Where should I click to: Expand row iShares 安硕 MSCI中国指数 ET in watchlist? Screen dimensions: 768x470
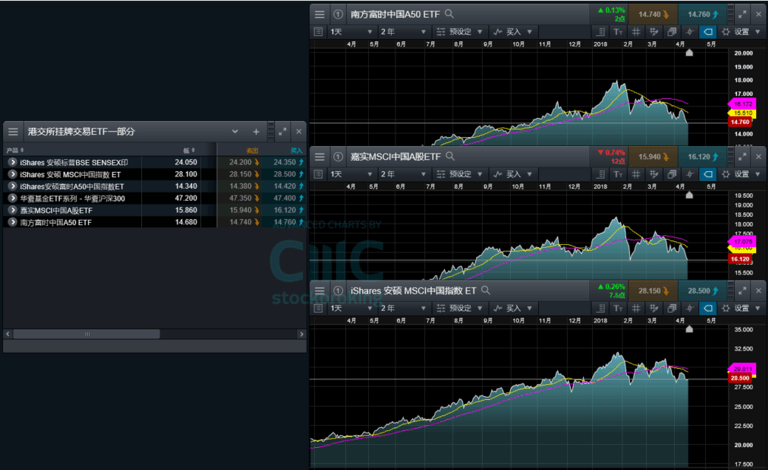[13, 174]
